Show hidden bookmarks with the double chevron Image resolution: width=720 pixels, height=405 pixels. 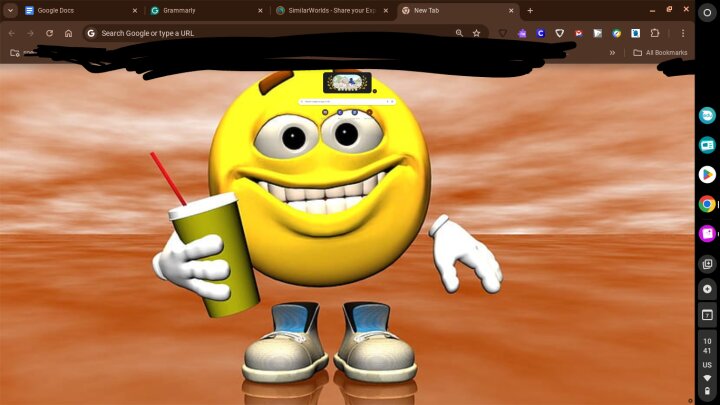pyautogui.click(x=612, y=52)
